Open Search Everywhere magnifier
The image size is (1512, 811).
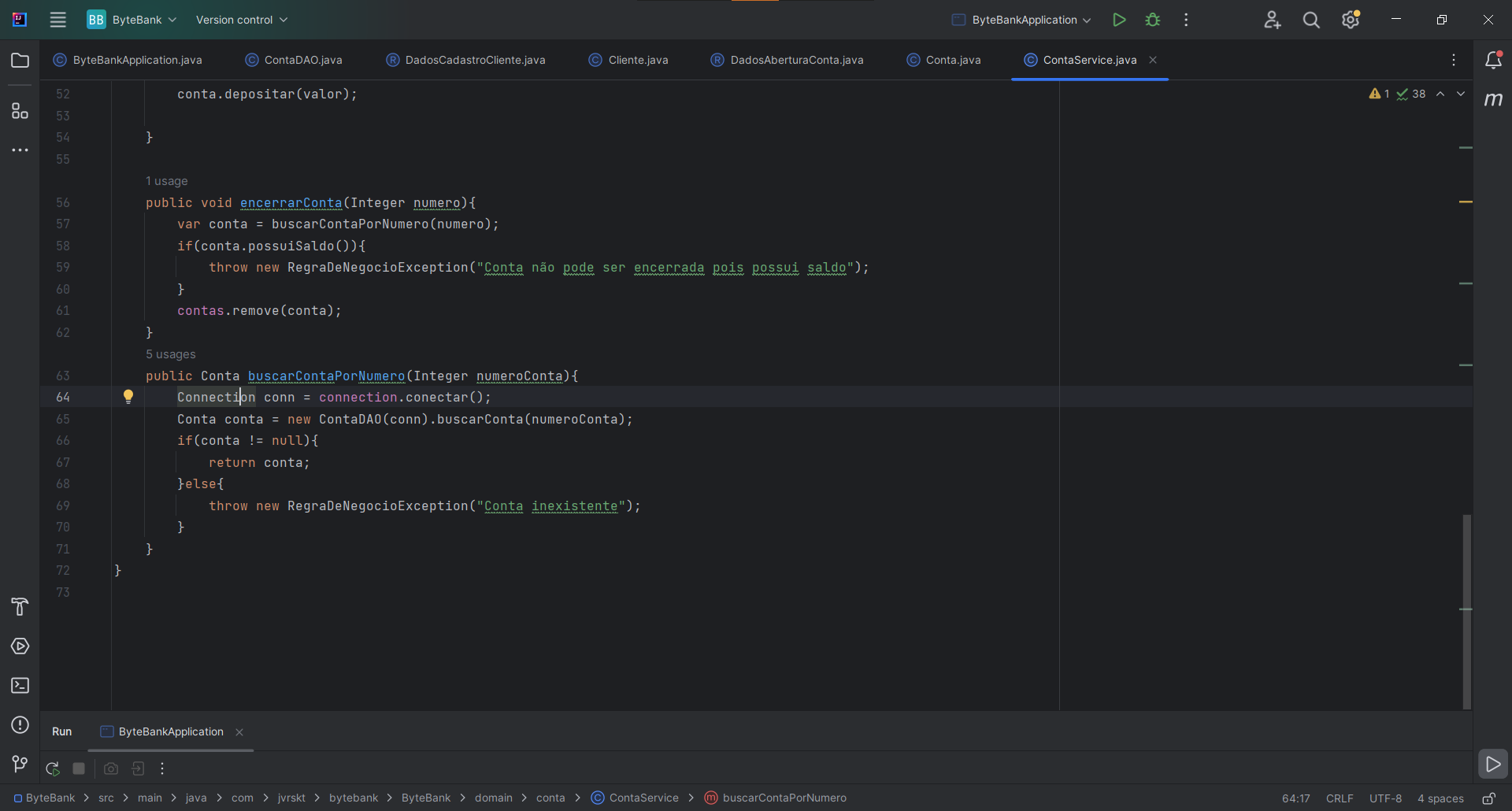[x=1311, y=20]
